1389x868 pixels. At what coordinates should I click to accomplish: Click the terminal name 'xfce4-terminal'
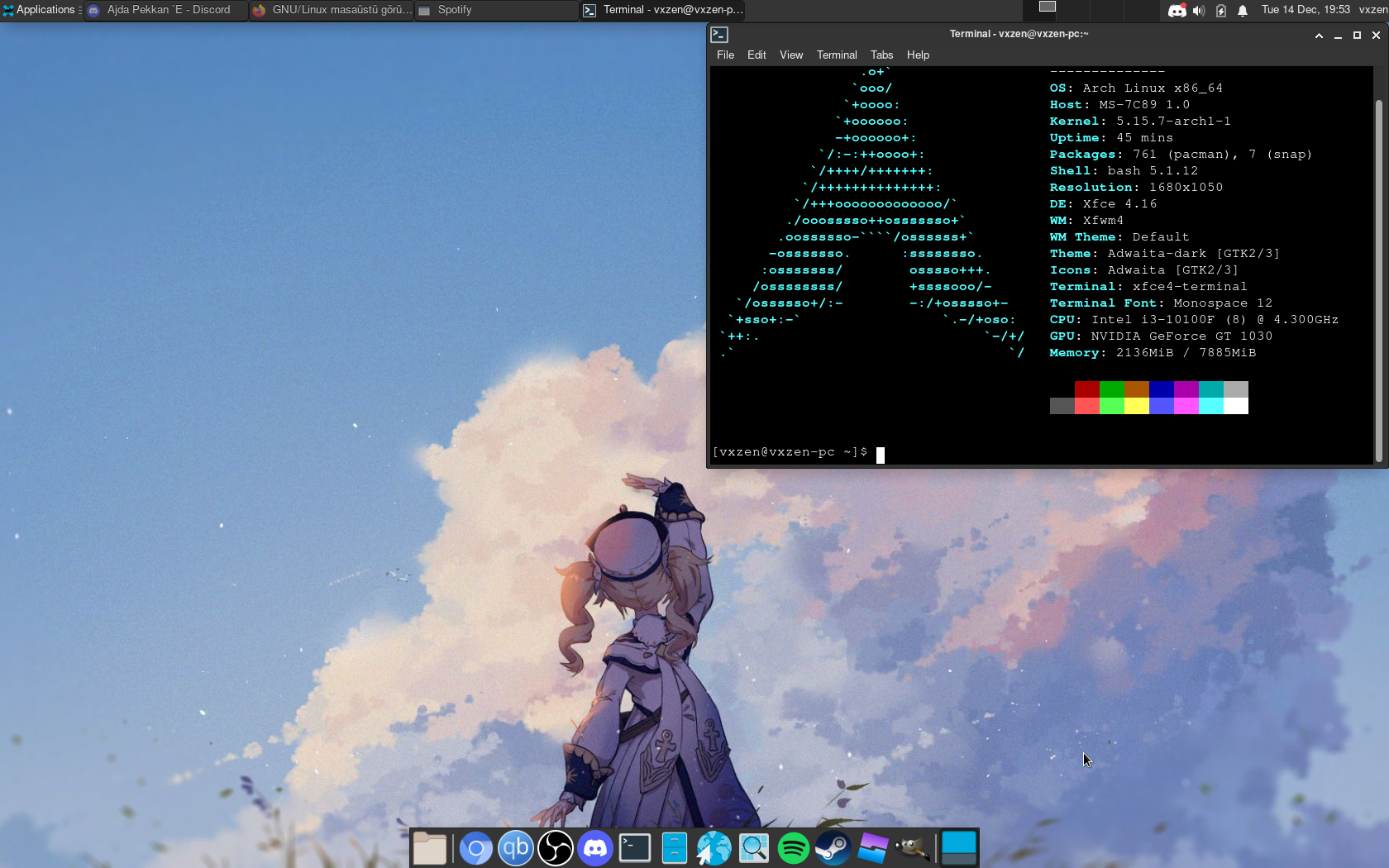coord(1190,287)
